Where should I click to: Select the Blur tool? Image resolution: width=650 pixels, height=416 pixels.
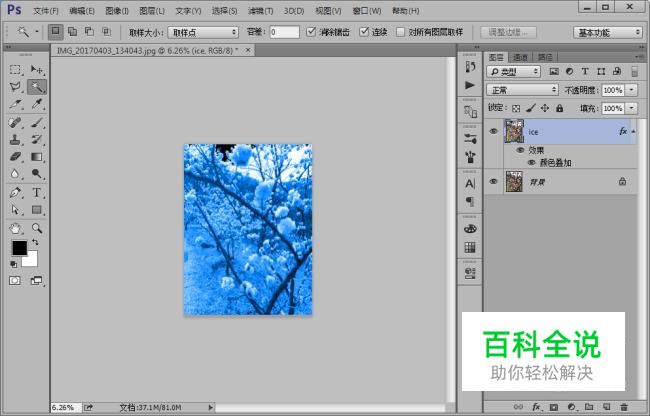pos(15,174)
